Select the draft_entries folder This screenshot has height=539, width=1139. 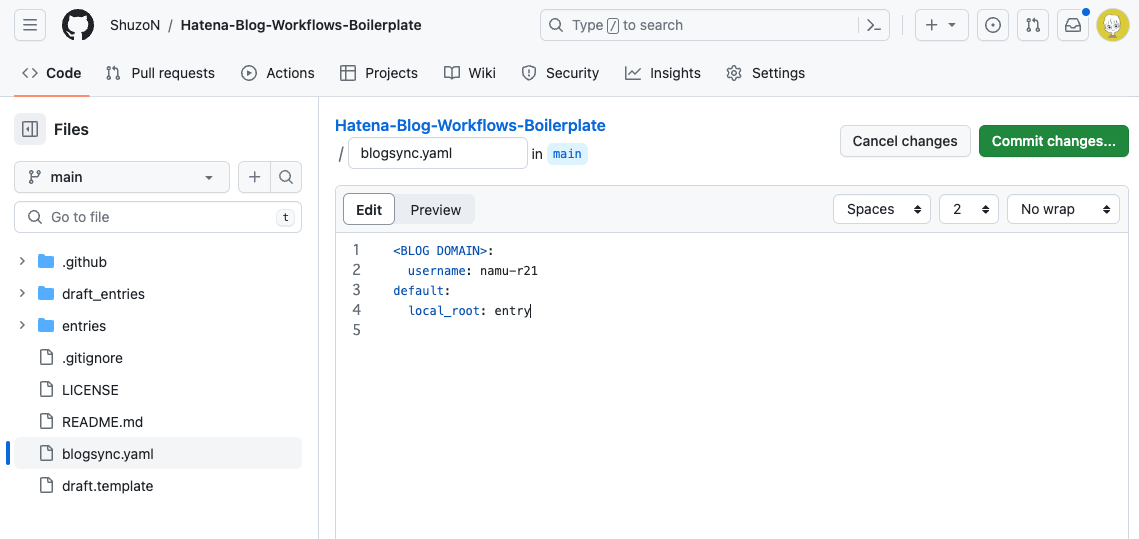(103, 294)
